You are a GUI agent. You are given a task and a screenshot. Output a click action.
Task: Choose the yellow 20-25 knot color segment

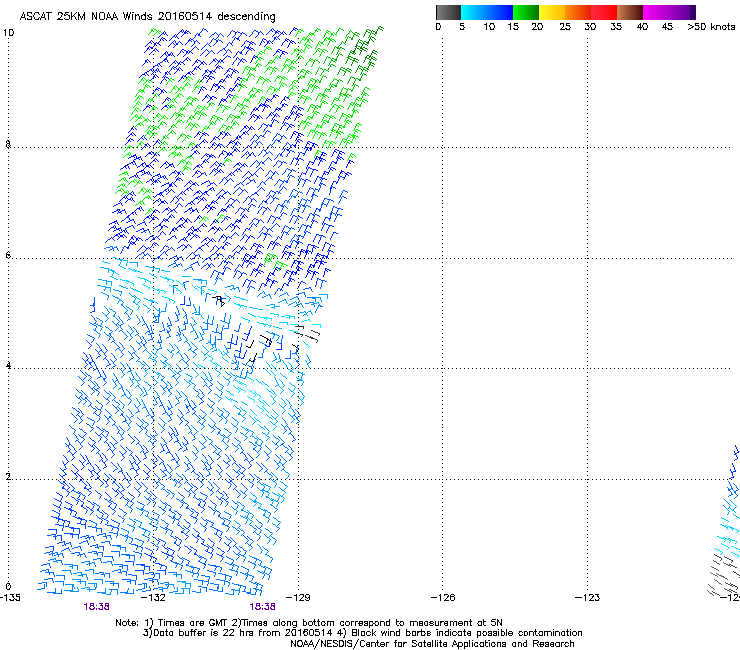coord(552,12)
